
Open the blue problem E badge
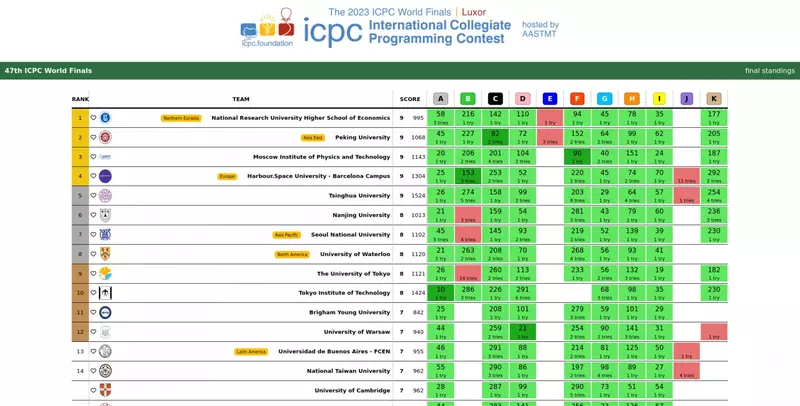(550, 99)
